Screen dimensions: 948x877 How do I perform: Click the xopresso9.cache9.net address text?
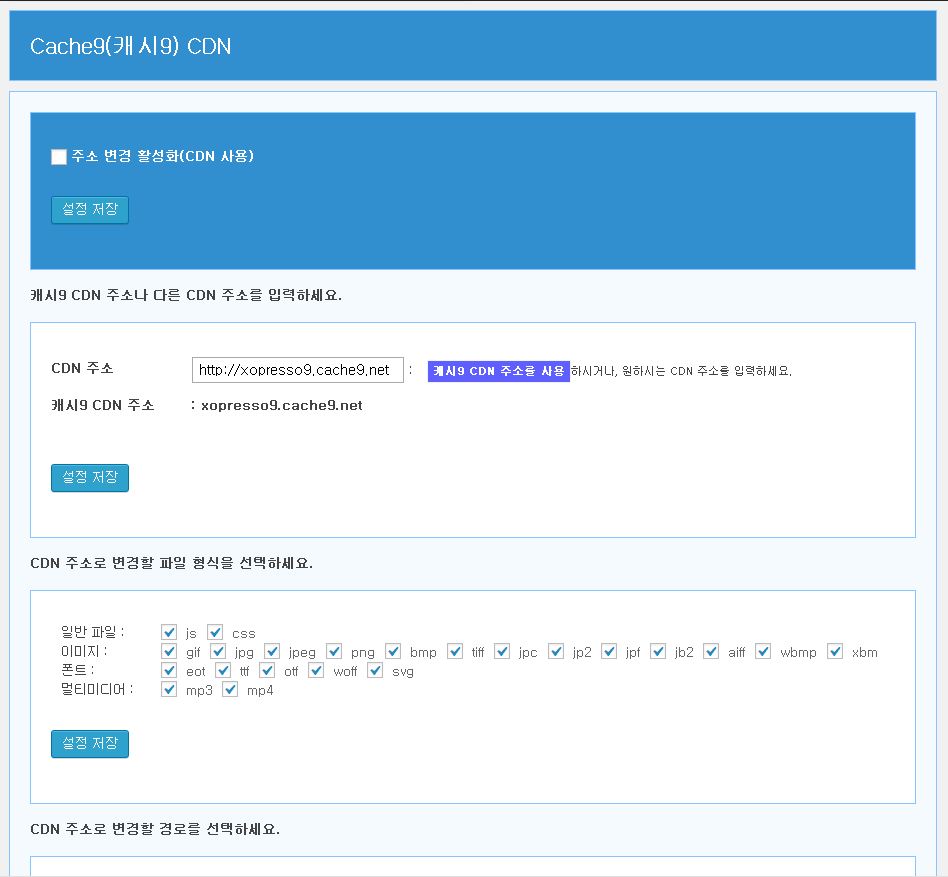(281, 406)
